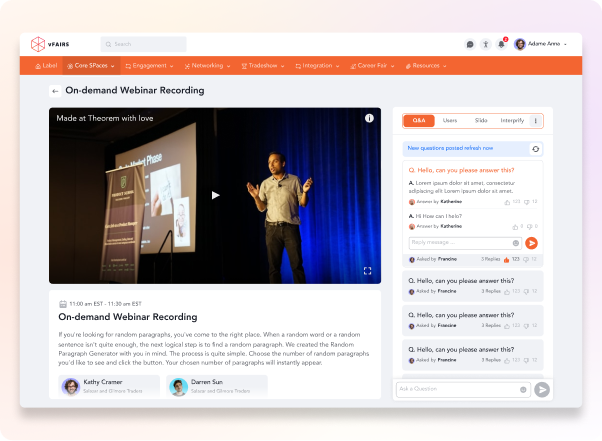The width and height of the screenshot is (602, 441).
Task: Toggle the orange like on first question
Action: (x=506, y=260)
